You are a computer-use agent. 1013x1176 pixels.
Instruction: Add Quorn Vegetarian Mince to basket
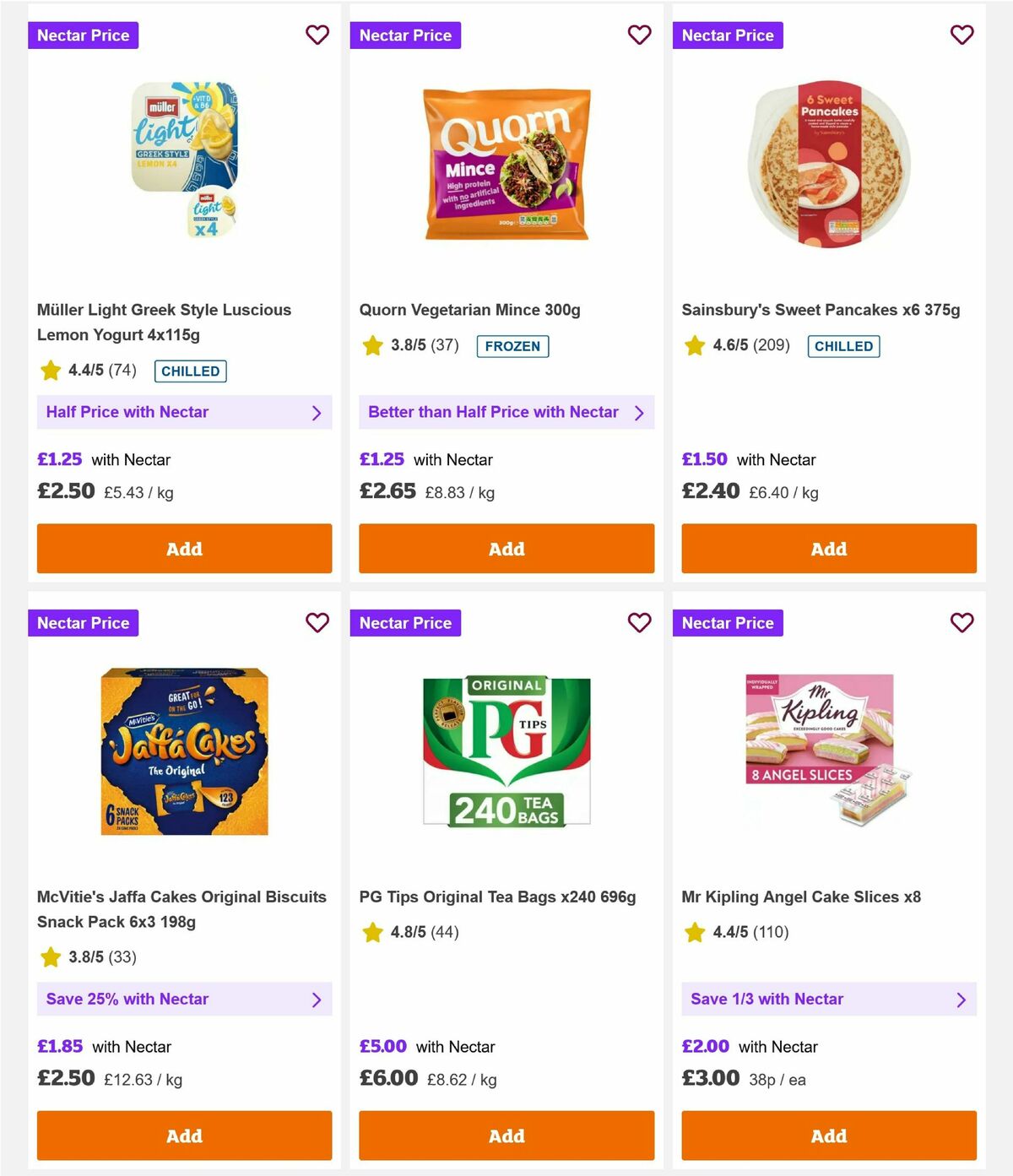506,548
